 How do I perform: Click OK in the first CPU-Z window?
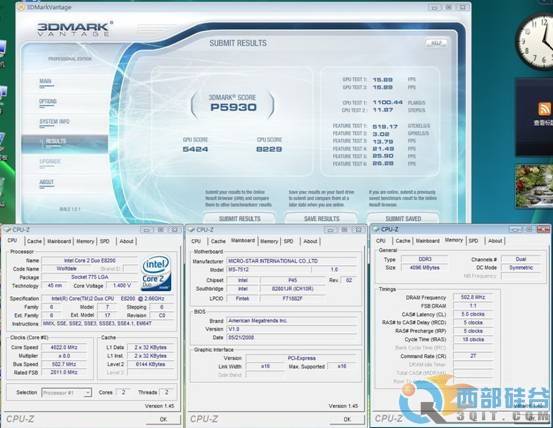(163, 419)
